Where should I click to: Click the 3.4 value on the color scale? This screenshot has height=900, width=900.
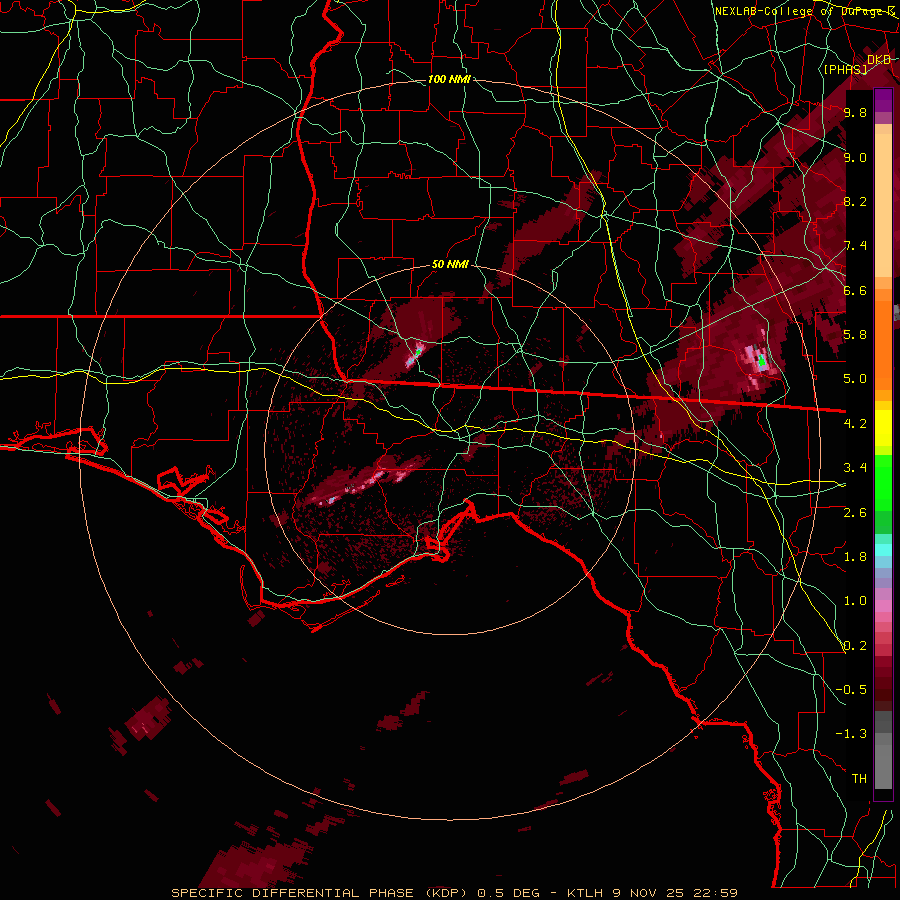(x=855, y=468)
